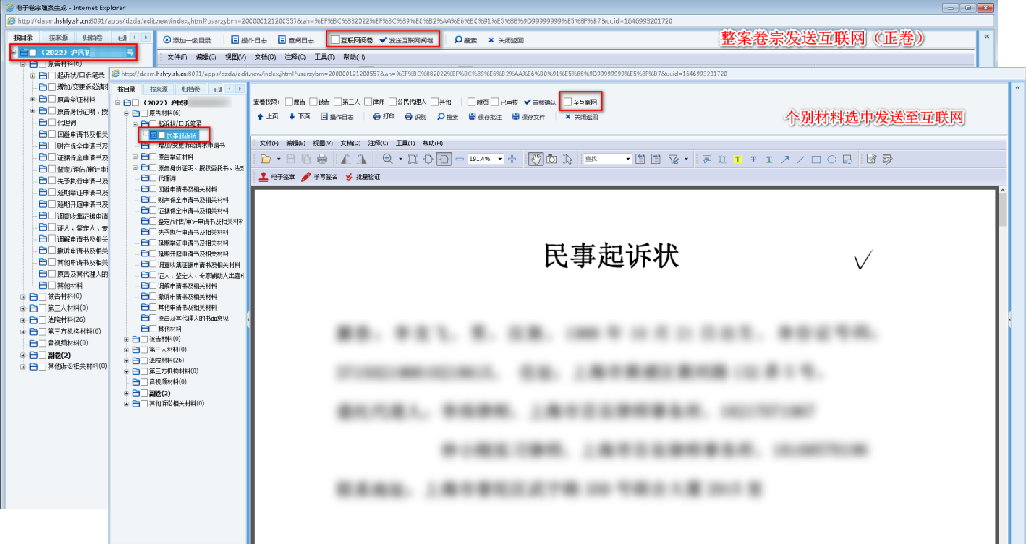Collapse 原告材料(6) node in front tree

[x=126, y=113]
